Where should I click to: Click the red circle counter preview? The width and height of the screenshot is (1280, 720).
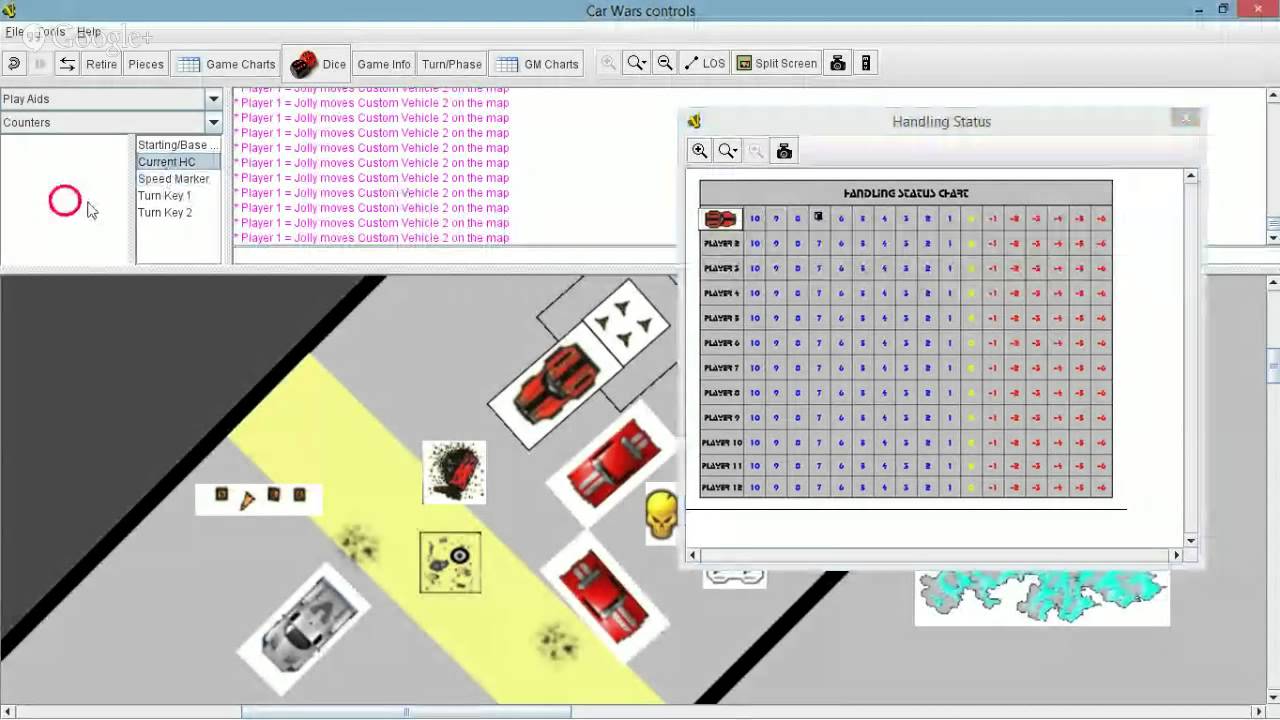point(65,201)
